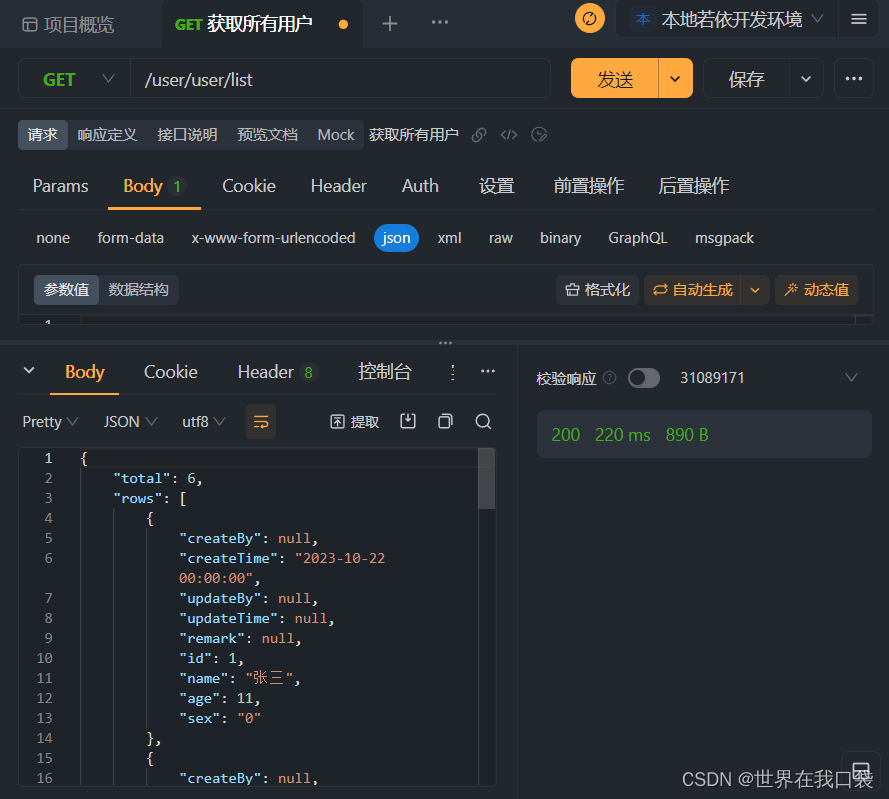This screenshot has height=799, width=889.
Task: Select the GraphQL body type
Action: tap(638, 238)
